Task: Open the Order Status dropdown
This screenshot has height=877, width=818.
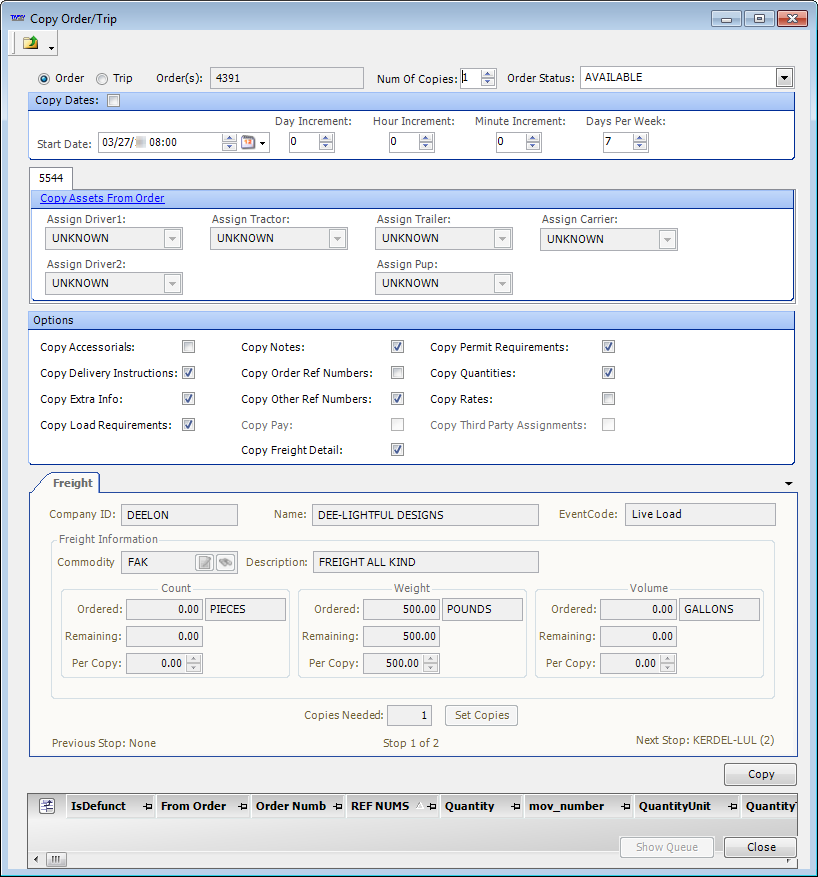Action: pyautogui.click(x=784, y=78)
